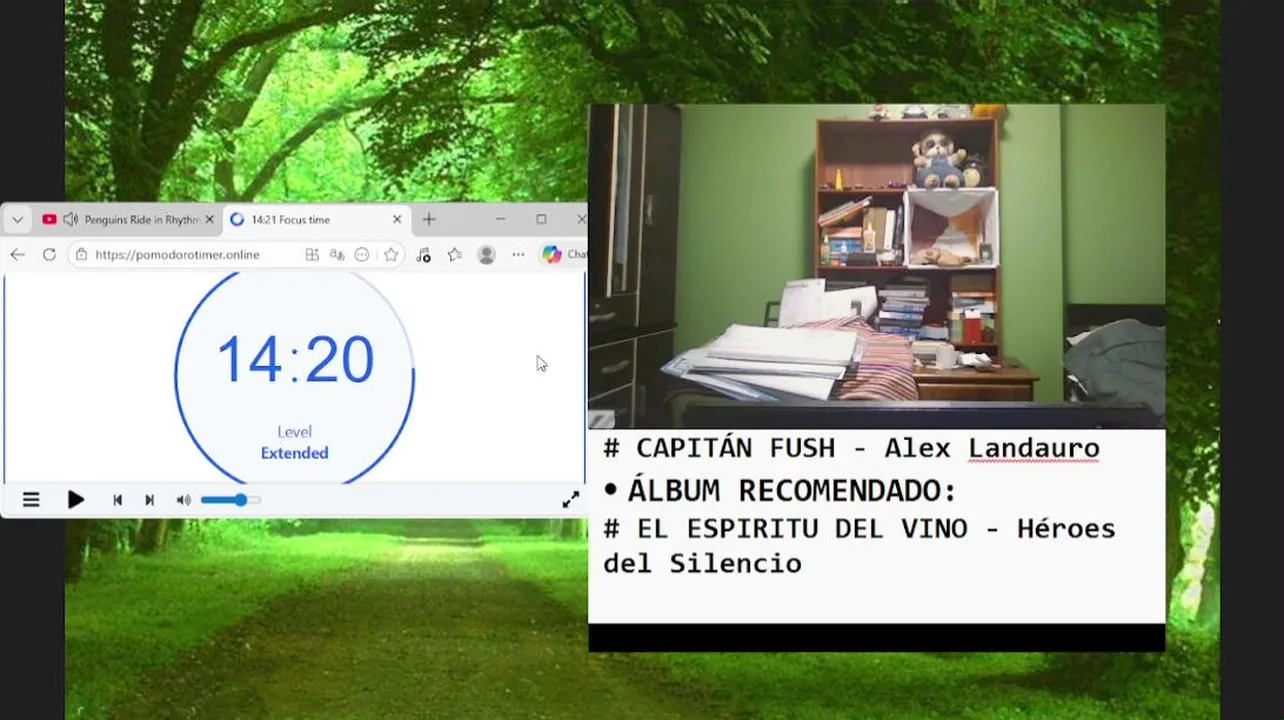1284x720 pixels.
Task: Reload the pomodorotimer.online page
Action: 49,255
